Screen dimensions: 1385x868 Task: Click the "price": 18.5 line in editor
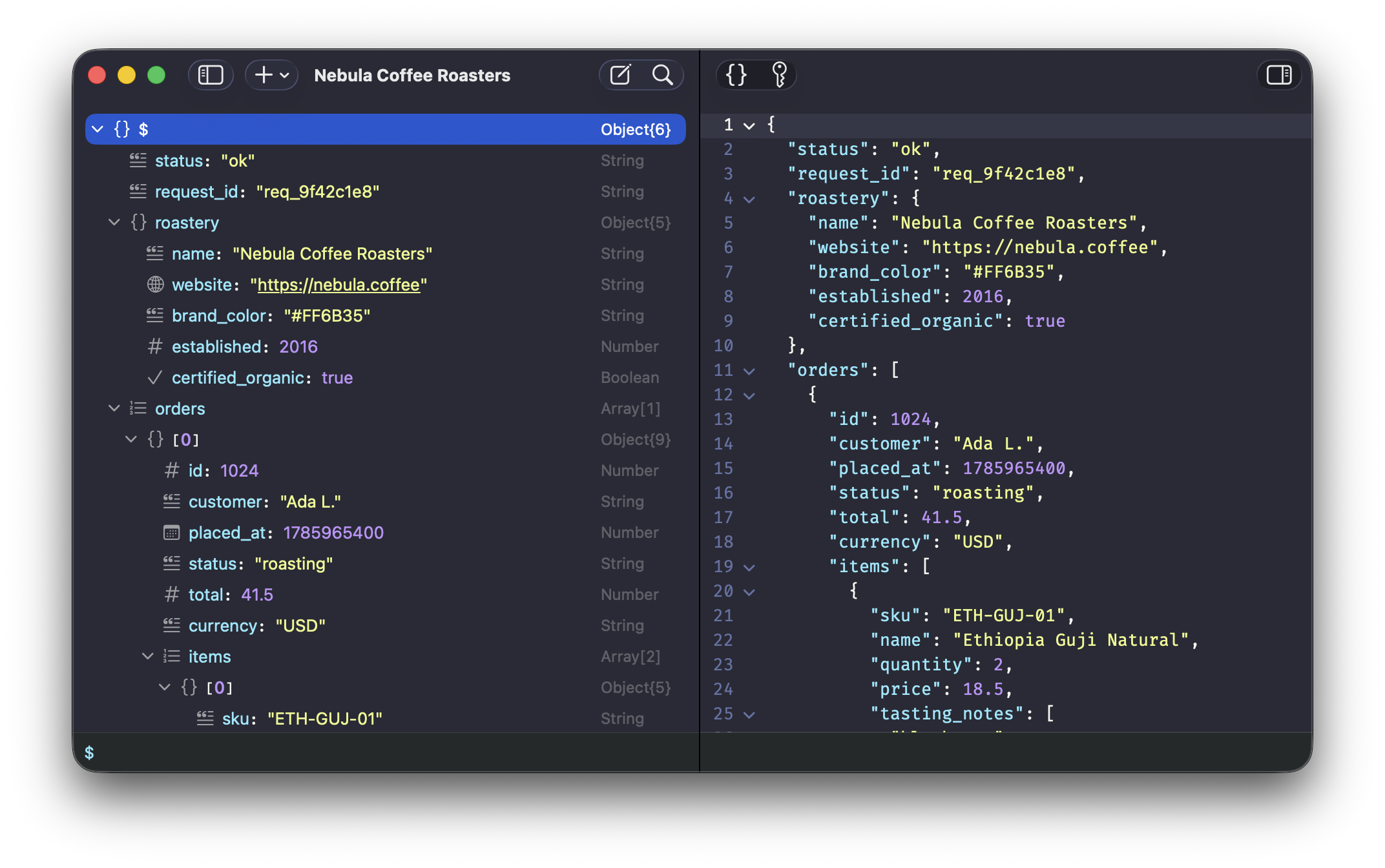941,690
